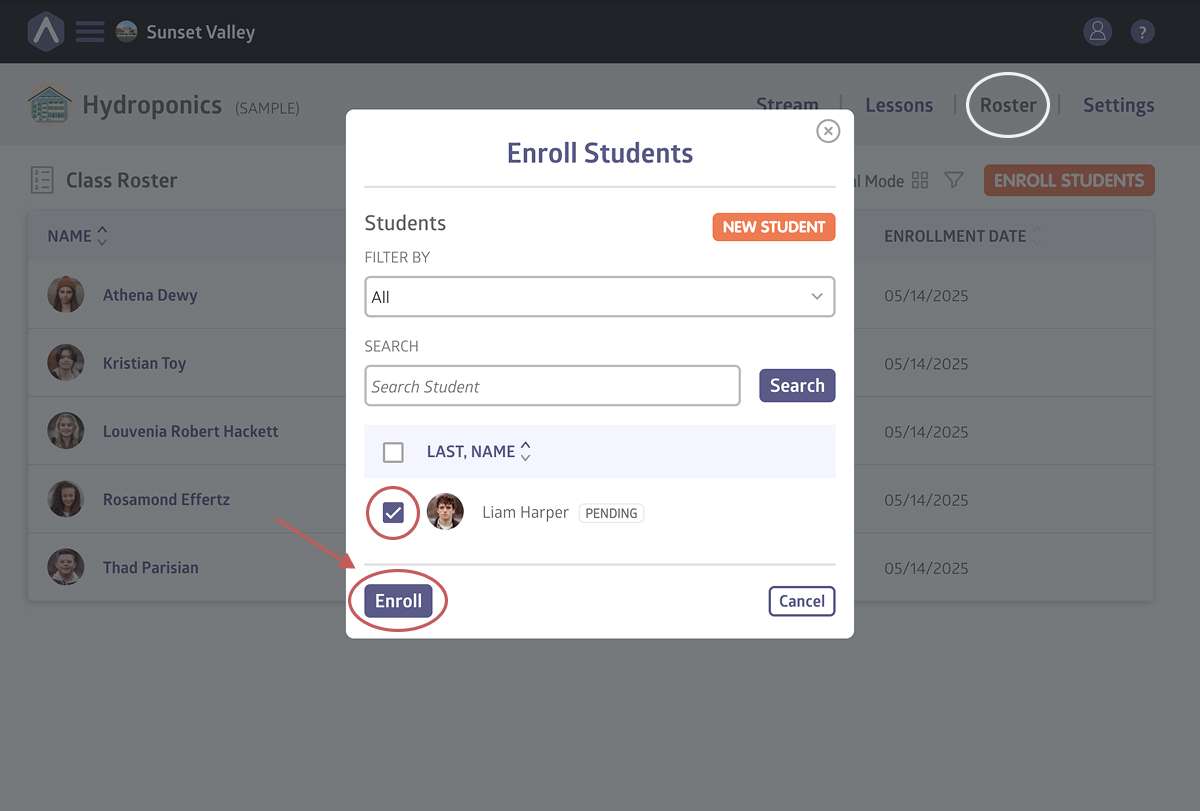Sort students by Last, Name column
Viewport: 1200px width, 811px height.
(x=525, y=452)
